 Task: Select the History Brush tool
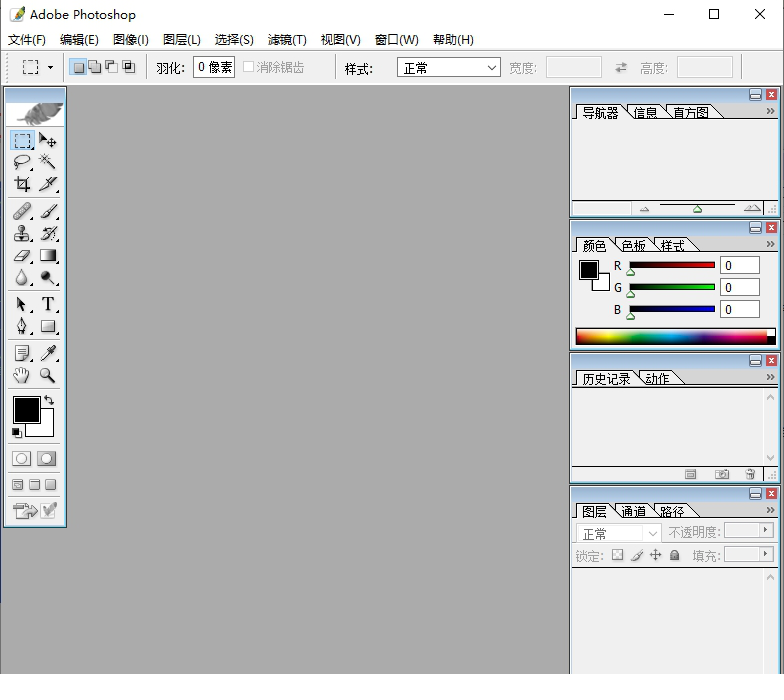pyautogui.click(x=48, y=233)
